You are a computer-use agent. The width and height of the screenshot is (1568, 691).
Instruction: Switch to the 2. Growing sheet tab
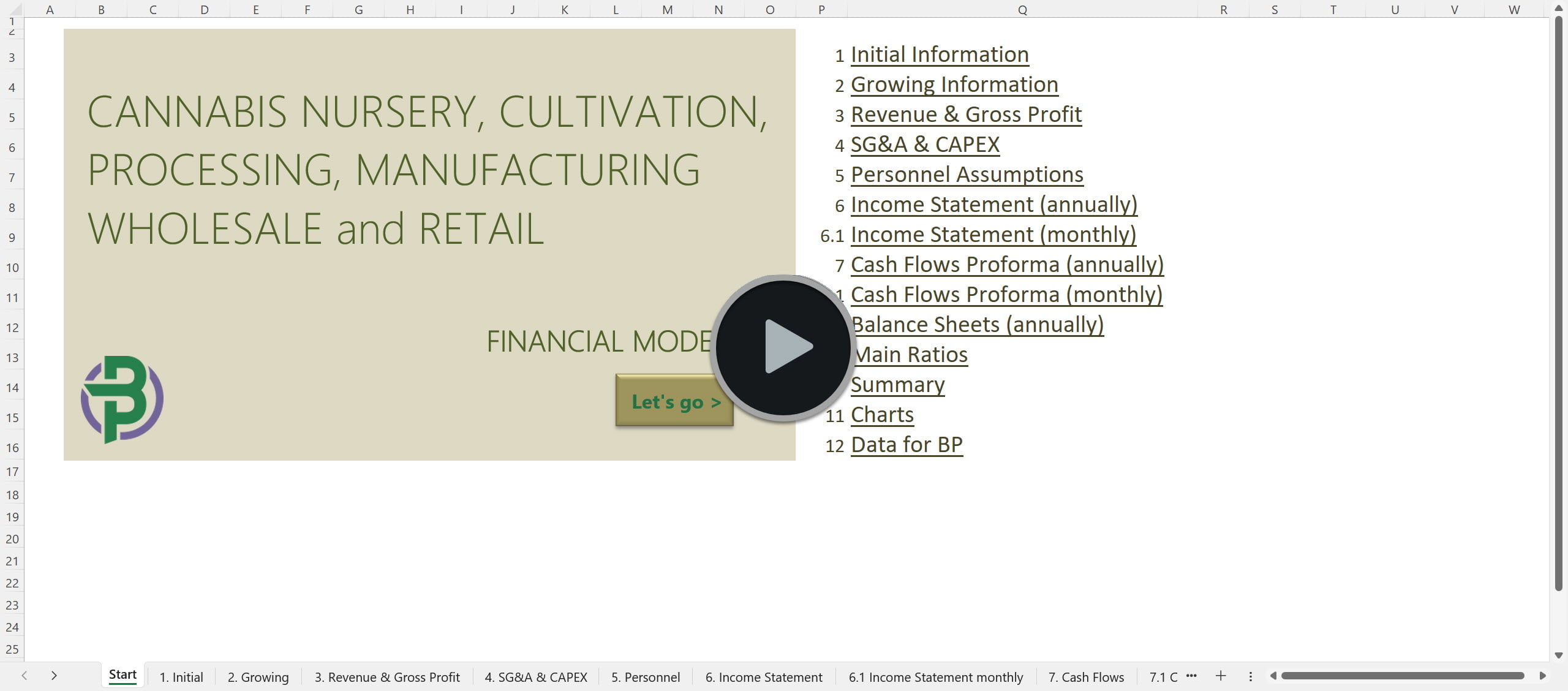(257, 677)
